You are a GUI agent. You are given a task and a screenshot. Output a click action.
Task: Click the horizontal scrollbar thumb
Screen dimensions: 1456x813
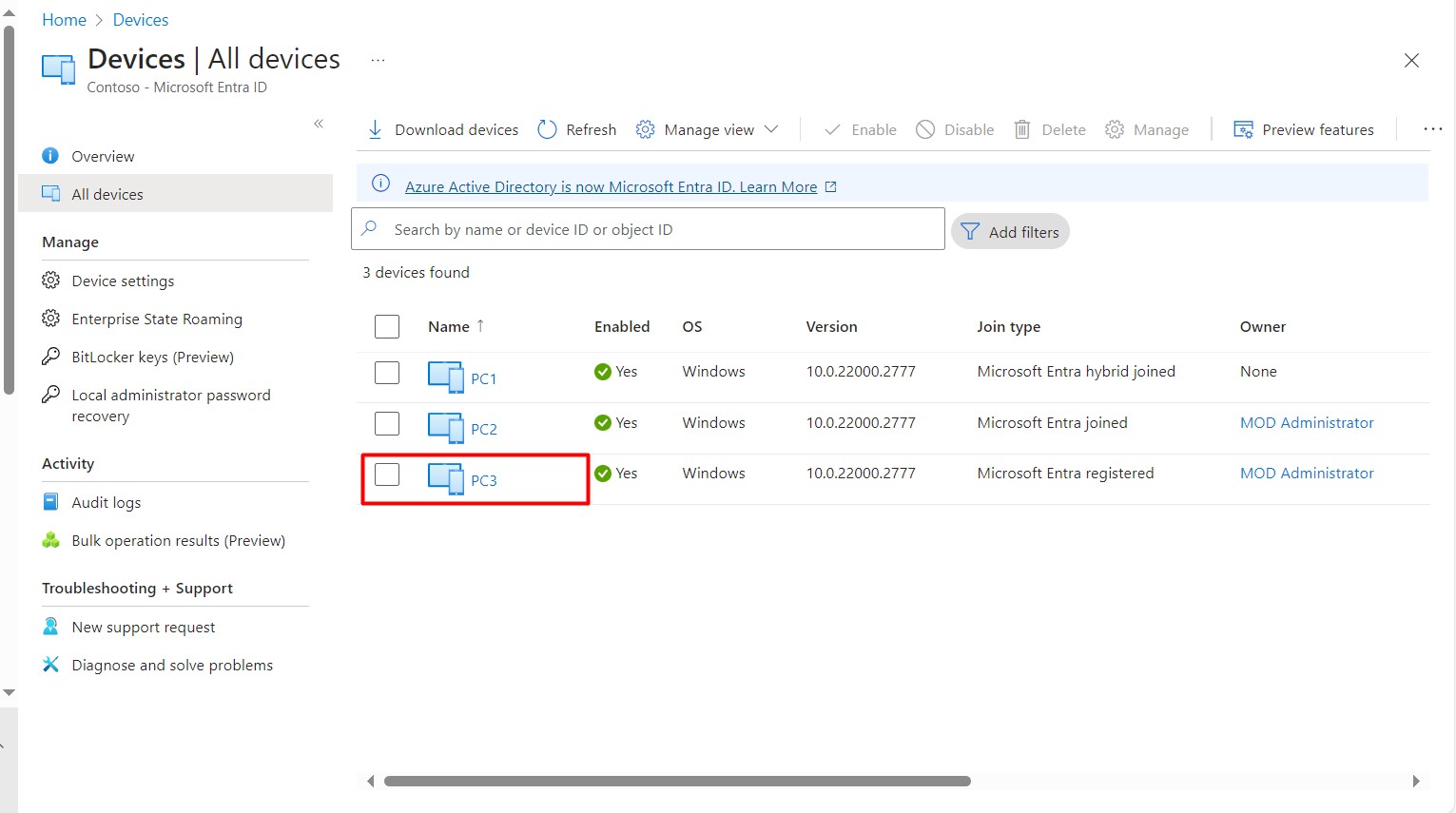click(677, 781)
